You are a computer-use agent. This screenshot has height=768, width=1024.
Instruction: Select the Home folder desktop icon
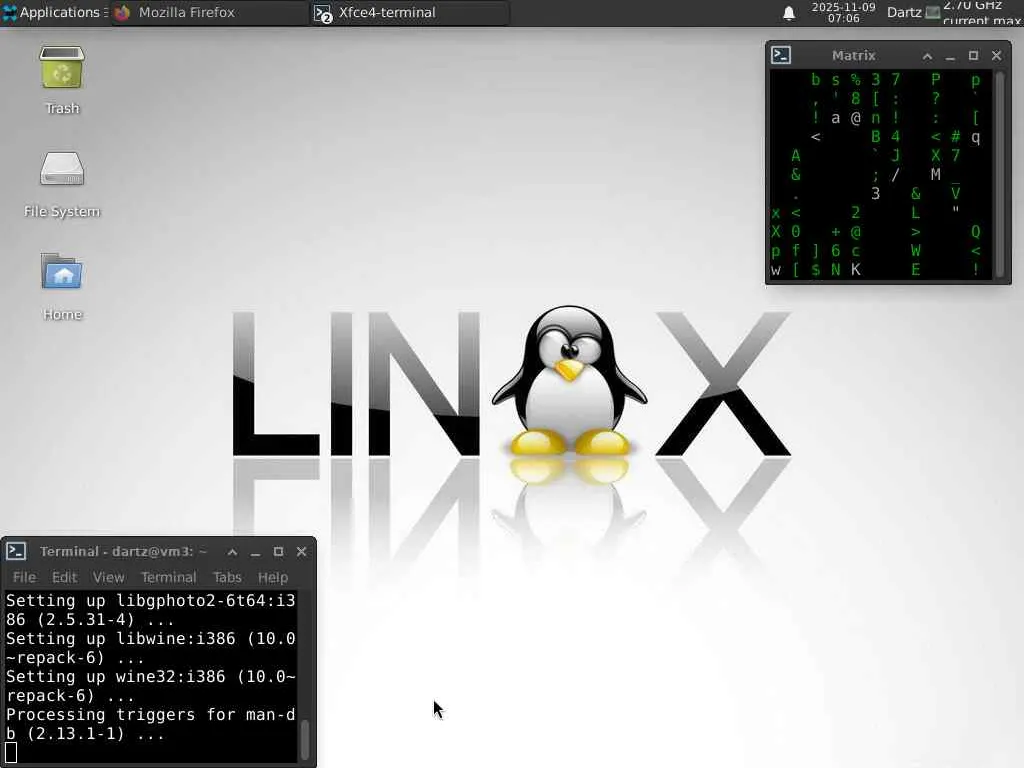[62, 286]
